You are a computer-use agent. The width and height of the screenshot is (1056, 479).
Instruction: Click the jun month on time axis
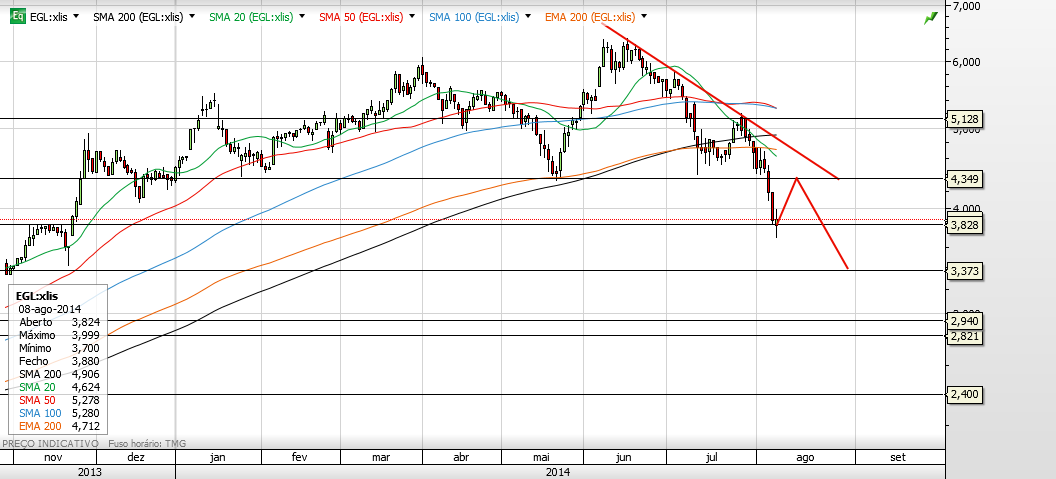[624, 457]
